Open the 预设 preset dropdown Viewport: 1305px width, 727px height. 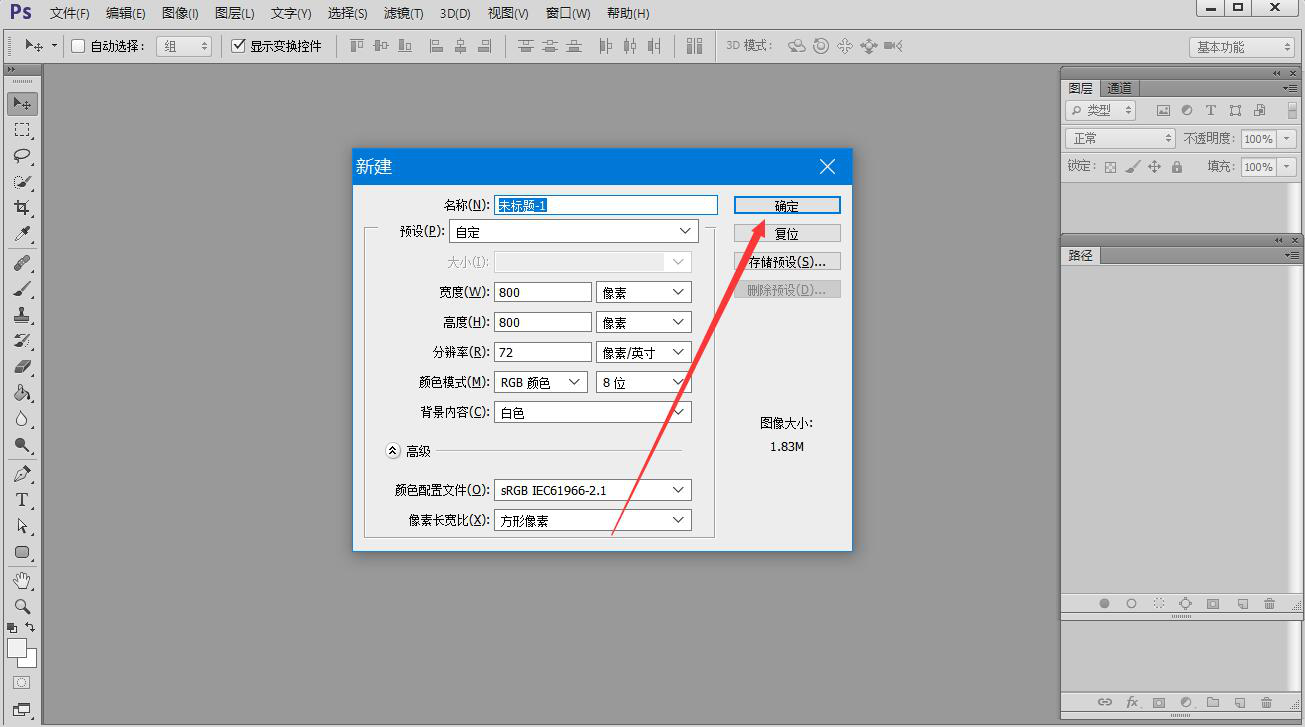coord(573,231)
